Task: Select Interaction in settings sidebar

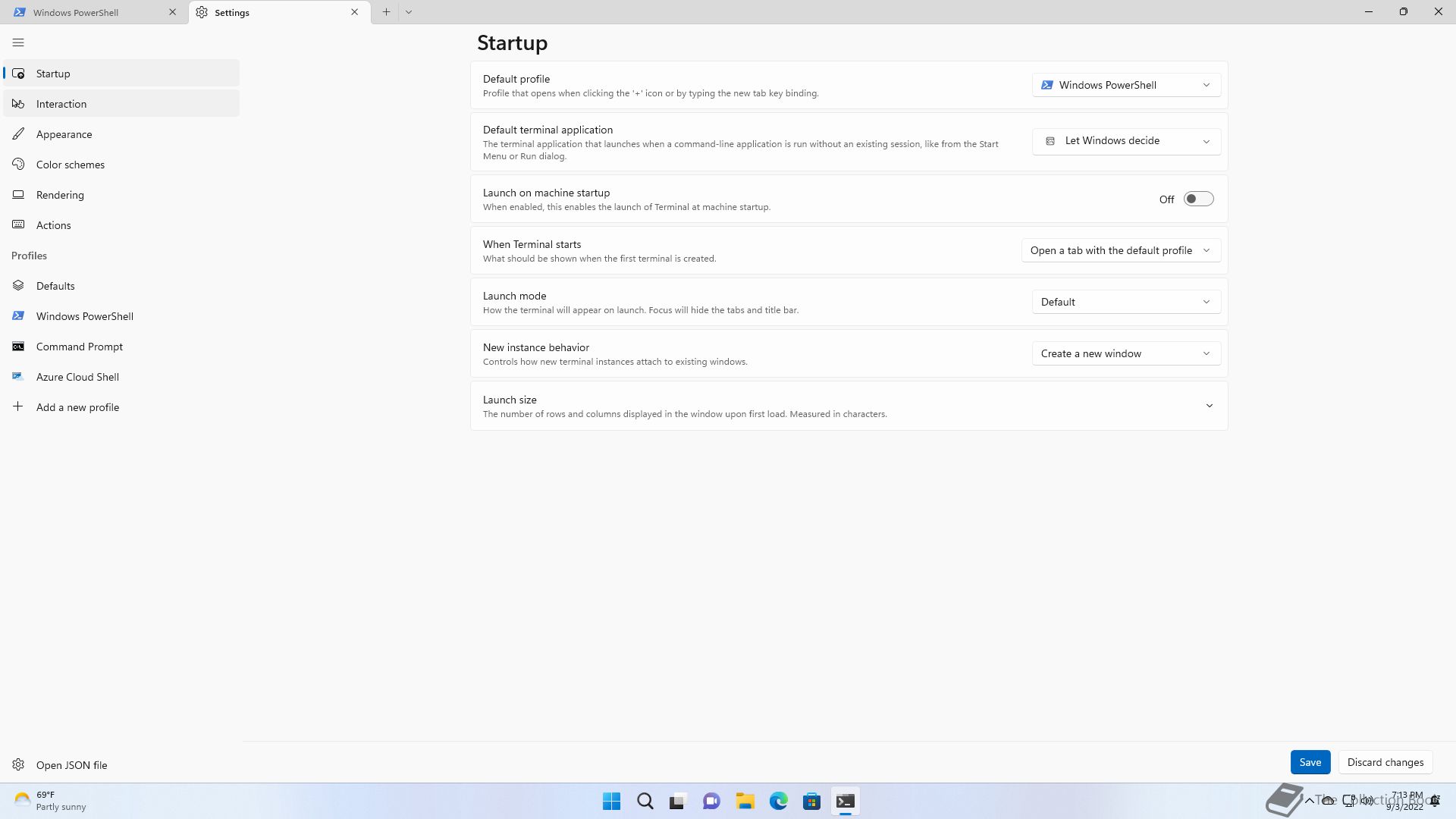Action: (x=61, y=104)
